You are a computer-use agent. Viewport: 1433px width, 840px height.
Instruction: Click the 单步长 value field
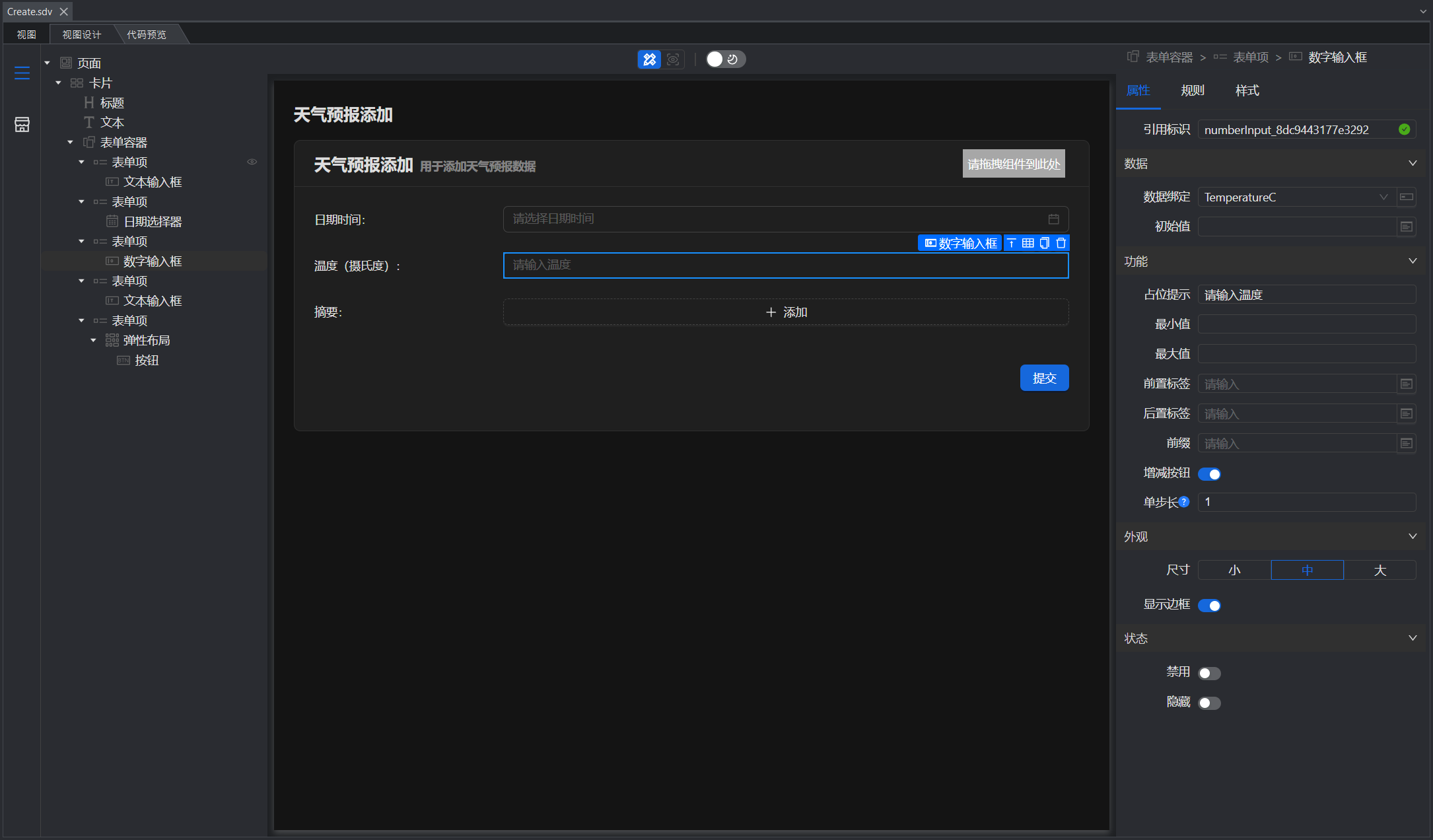click(1307, 502)
